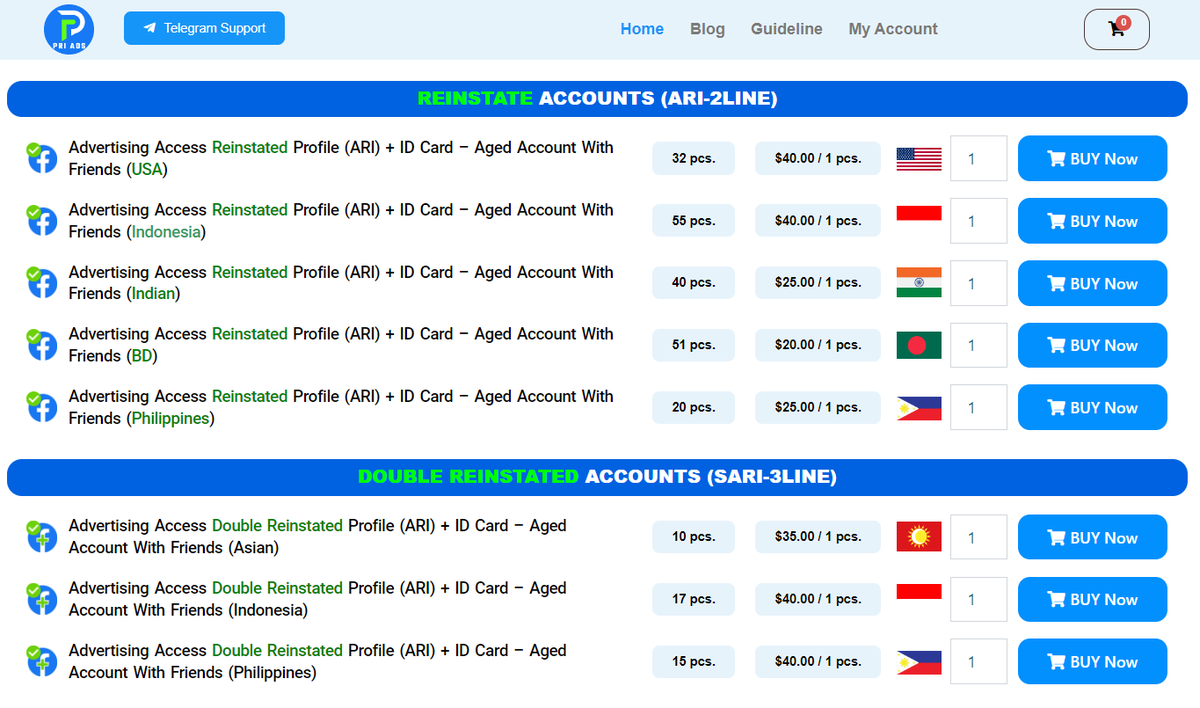
Task: Click quantity field for Indian account
Action: 978,283
